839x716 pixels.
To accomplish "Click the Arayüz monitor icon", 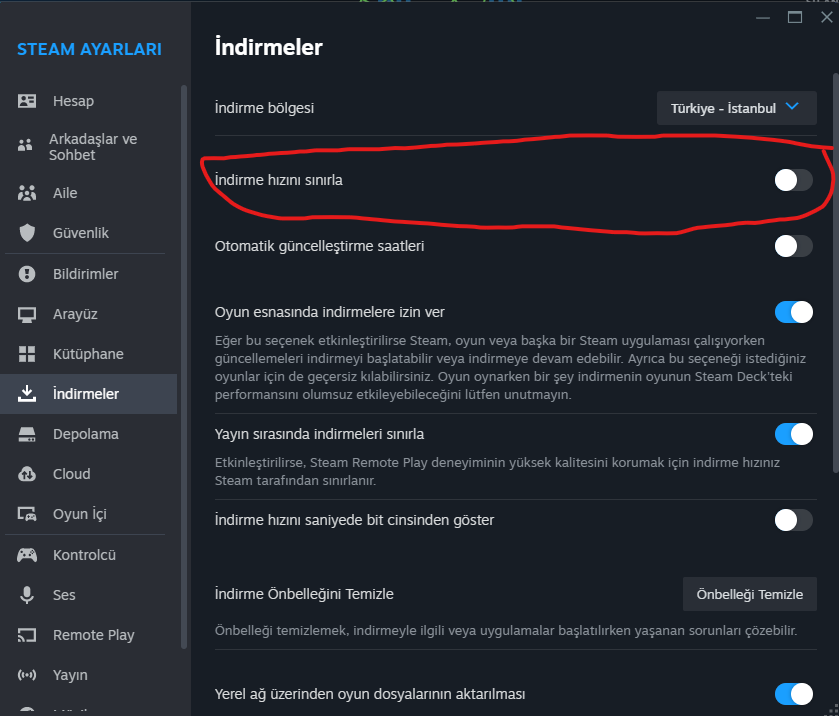I will point(27,314).
